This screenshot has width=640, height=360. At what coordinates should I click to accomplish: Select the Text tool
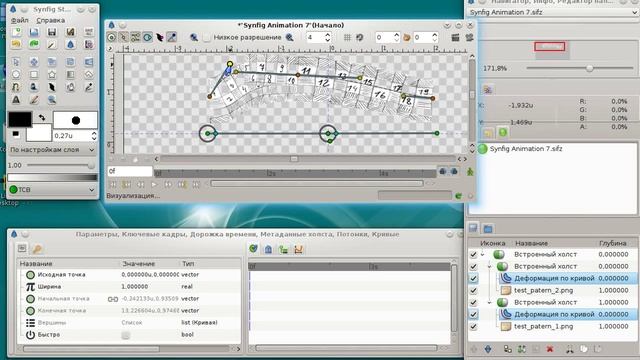16,99
